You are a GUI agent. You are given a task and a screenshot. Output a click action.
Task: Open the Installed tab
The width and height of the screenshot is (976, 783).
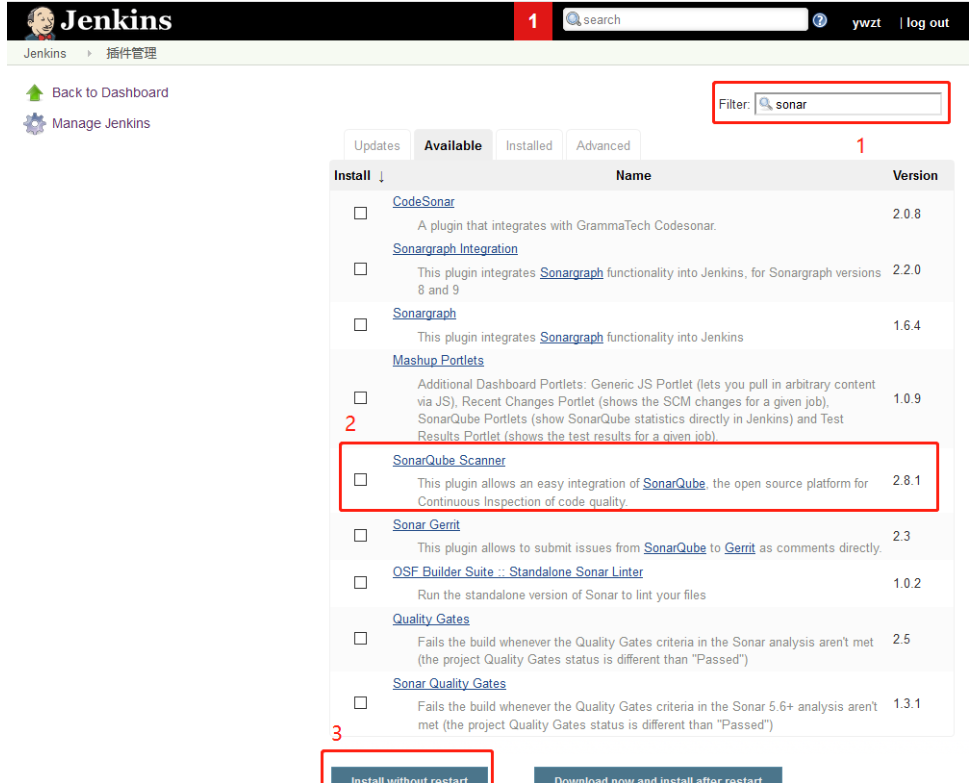pos(529,146)
